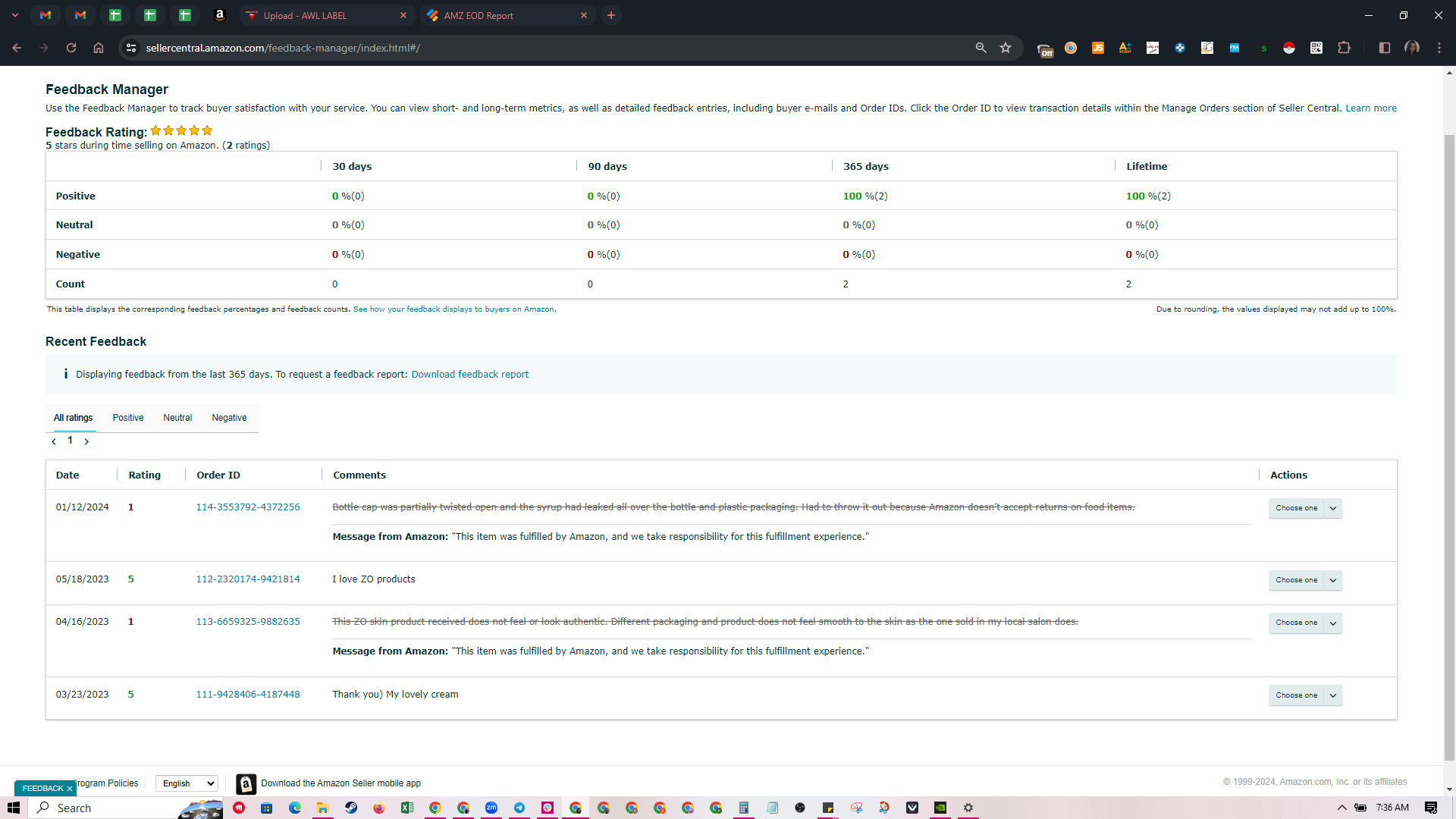Open order 112-2320174-9421814 details

248,579
